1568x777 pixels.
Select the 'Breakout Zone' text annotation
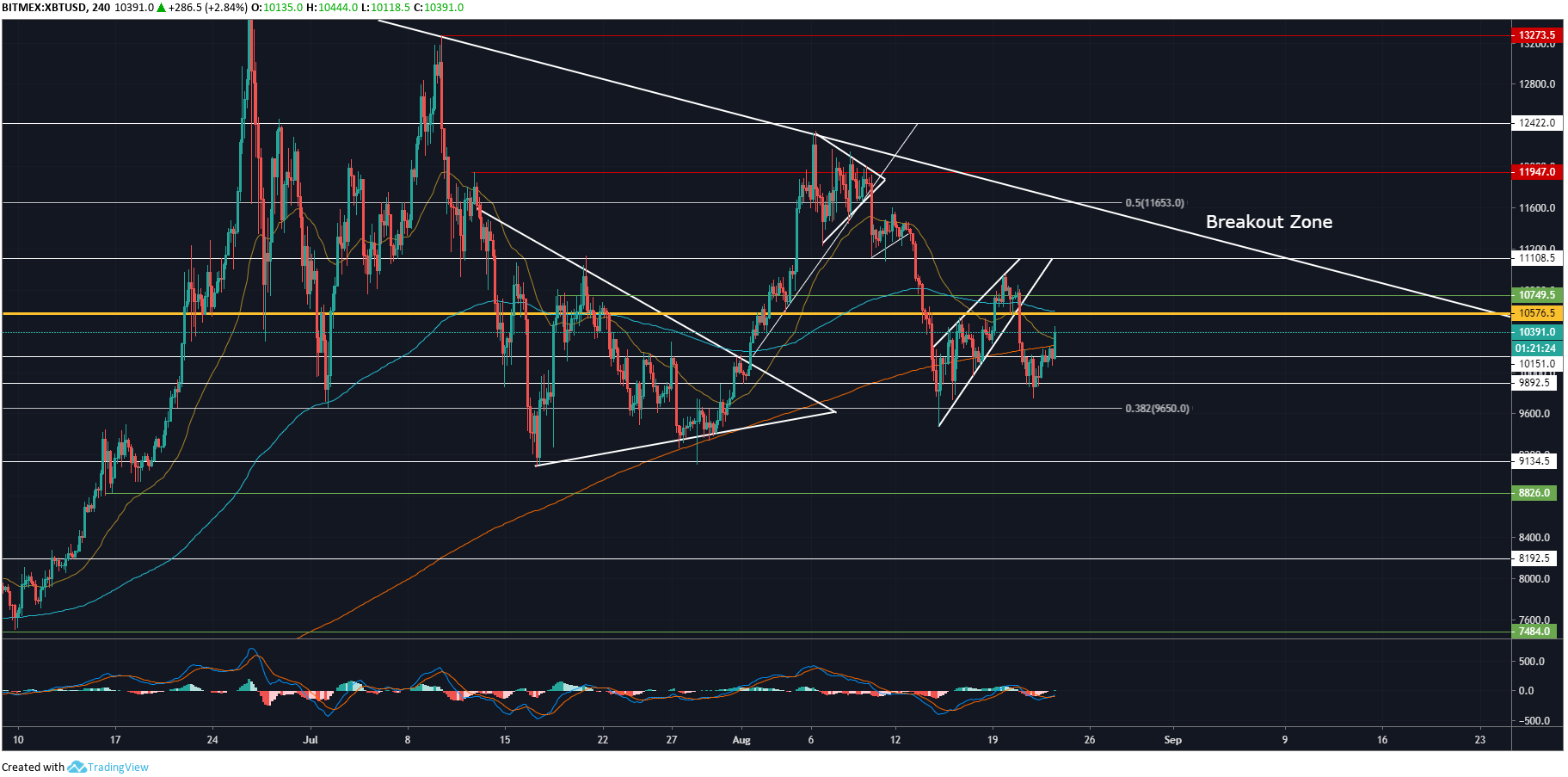1269,222
